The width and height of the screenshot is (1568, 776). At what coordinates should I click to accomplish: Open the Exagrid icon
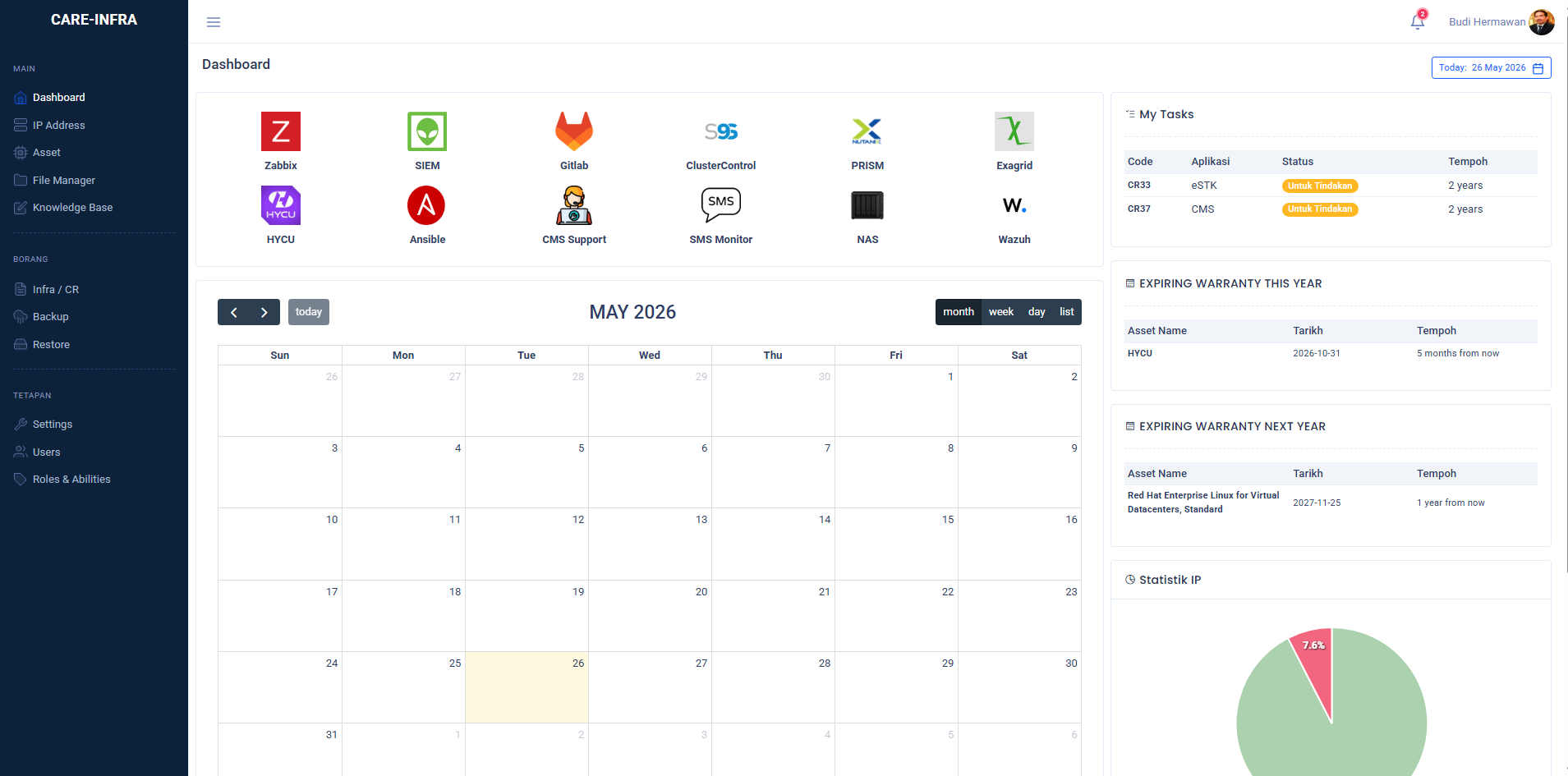tap(1014, 131)
